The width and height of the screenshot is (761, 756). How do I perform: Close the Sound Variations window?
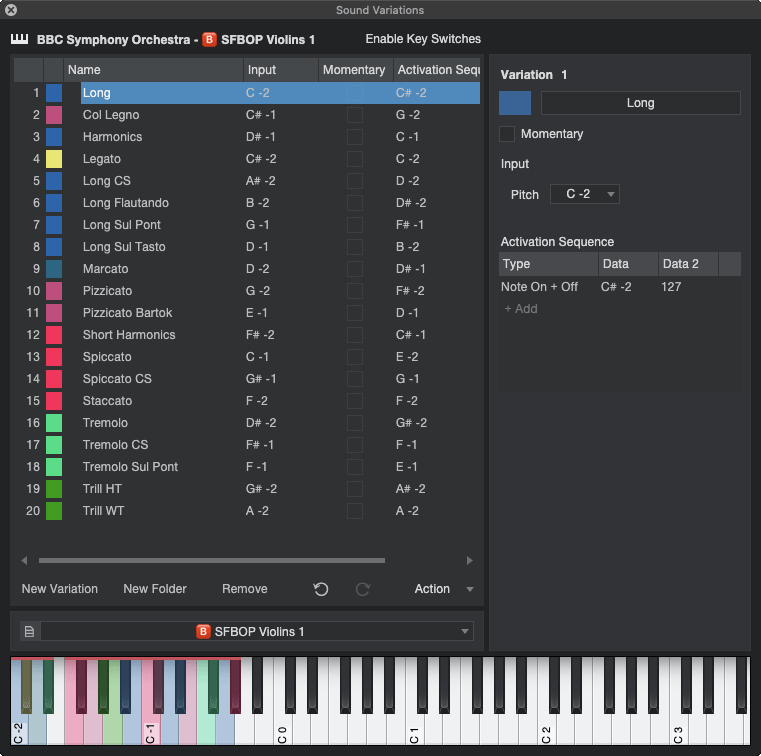[11, 10]
